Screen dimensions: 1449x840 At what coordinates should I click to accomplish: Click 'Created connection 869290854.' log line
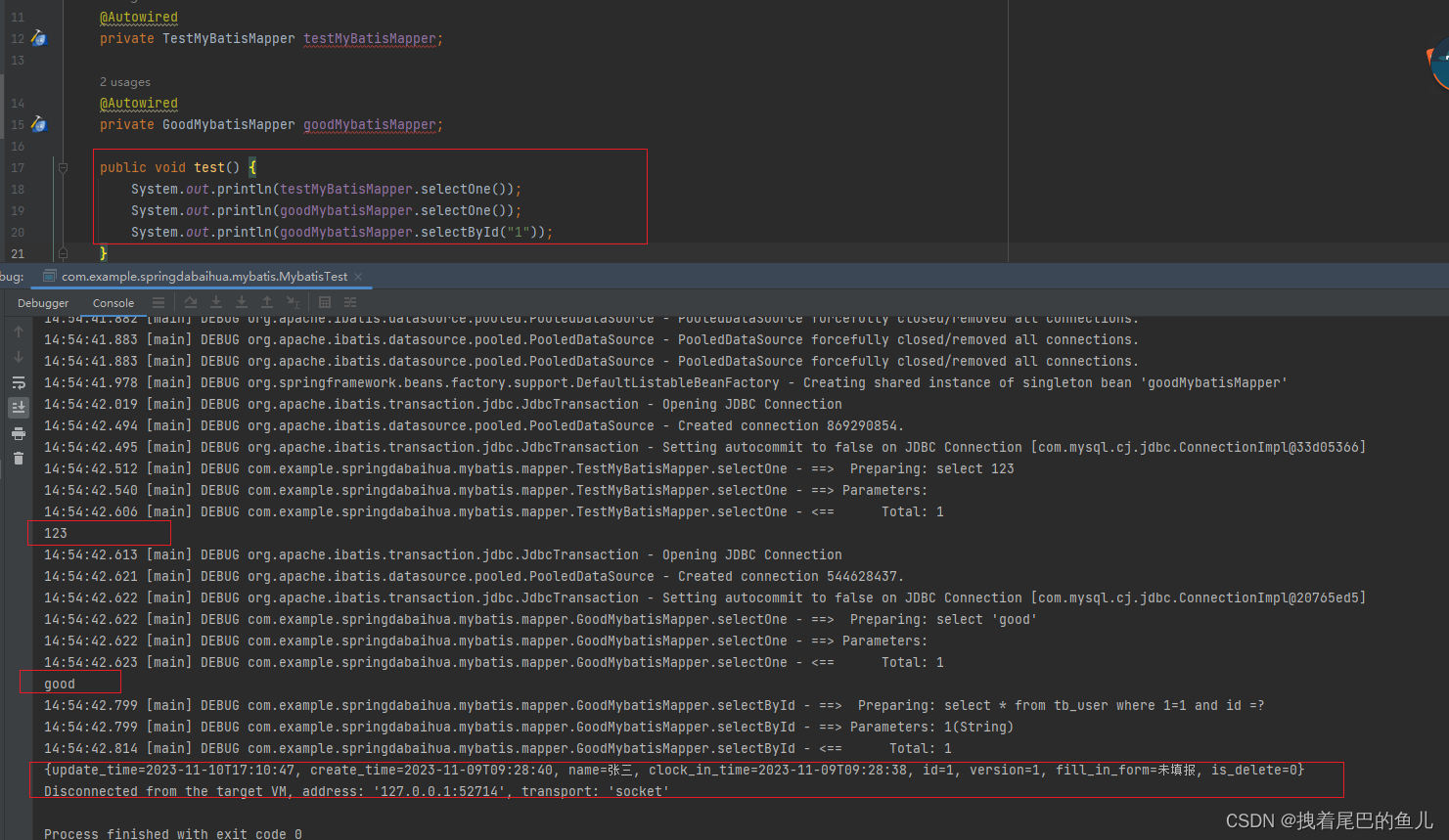[474, 425]
